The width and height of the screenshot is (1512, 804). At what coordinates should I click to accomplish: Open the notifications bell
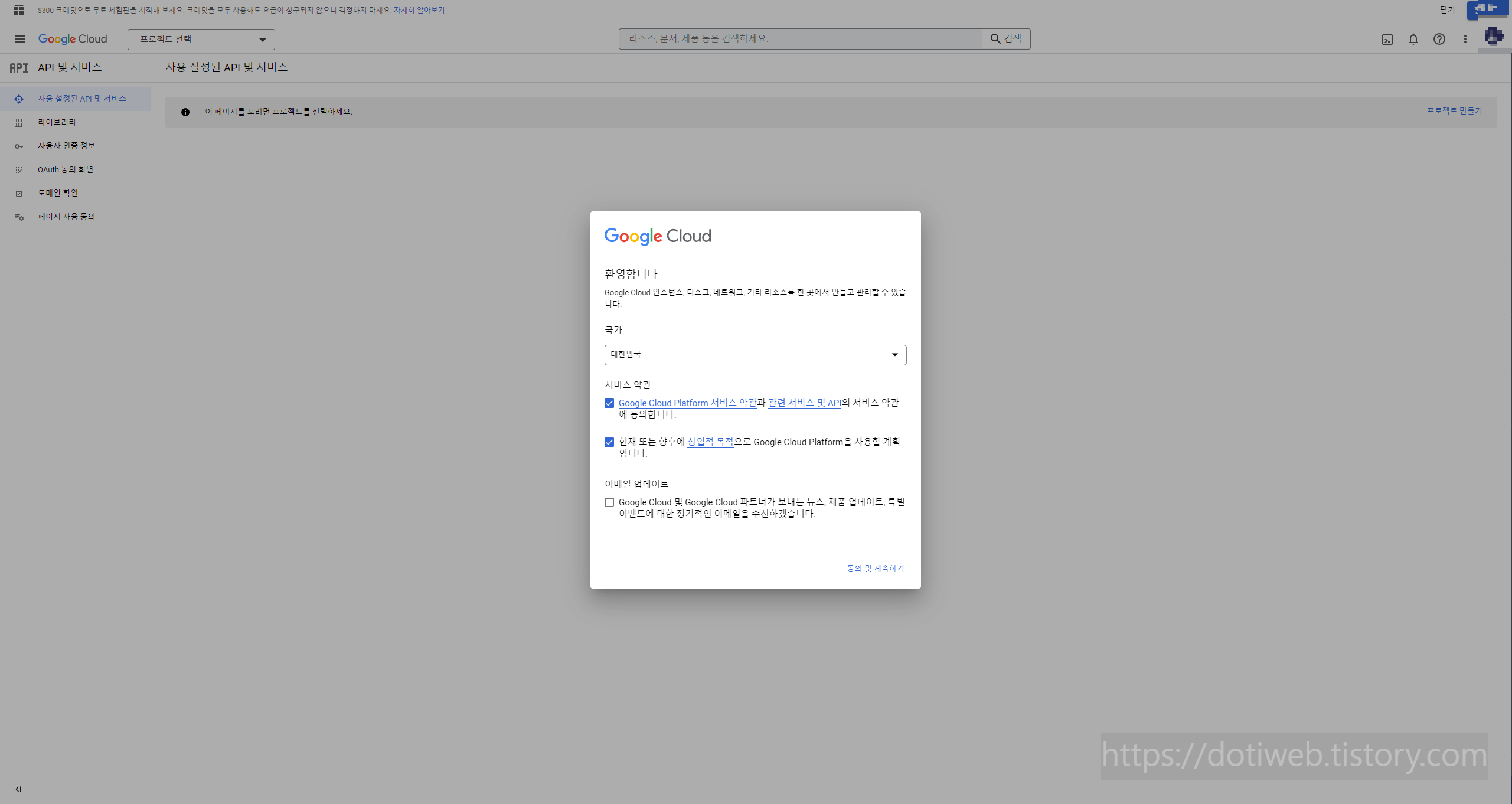click(x=1413, y=40)
